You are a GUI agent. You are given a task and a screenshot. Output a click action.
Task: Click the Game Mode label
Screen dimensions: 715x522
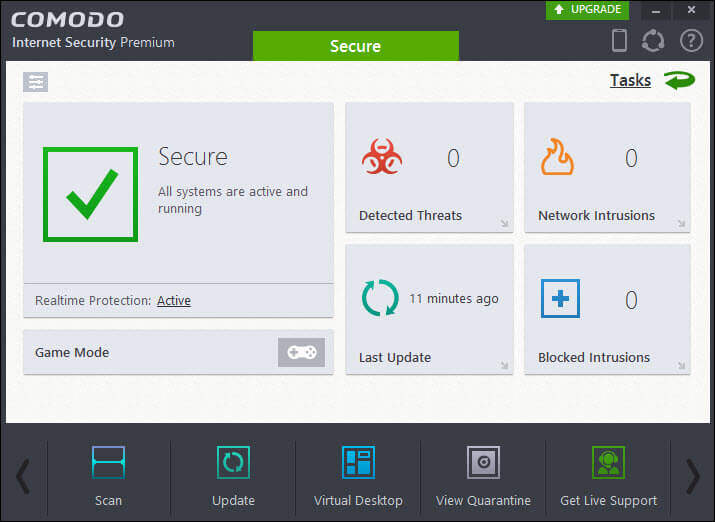[72, 352]
